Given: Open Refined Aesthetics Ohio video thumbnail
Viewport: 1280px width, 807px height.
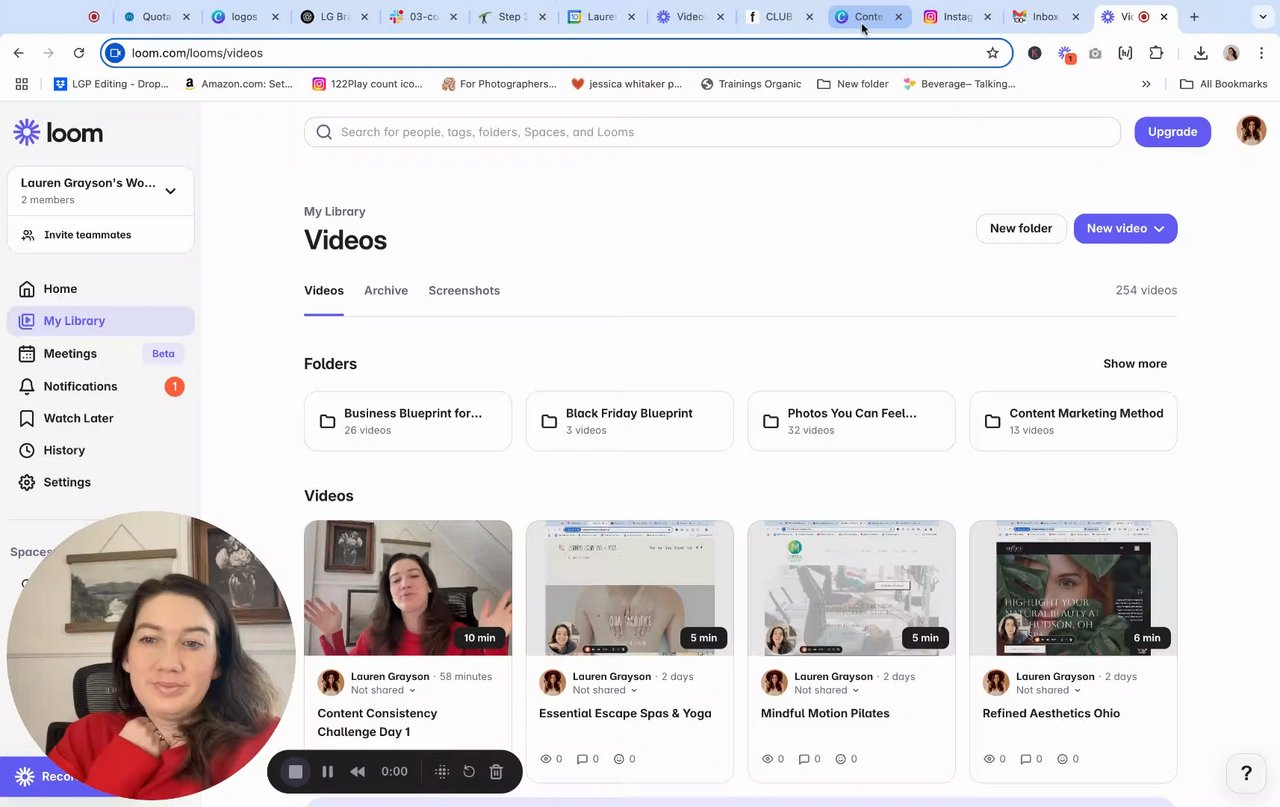Looking at the screenshot, I should [x=1073, y=588].
